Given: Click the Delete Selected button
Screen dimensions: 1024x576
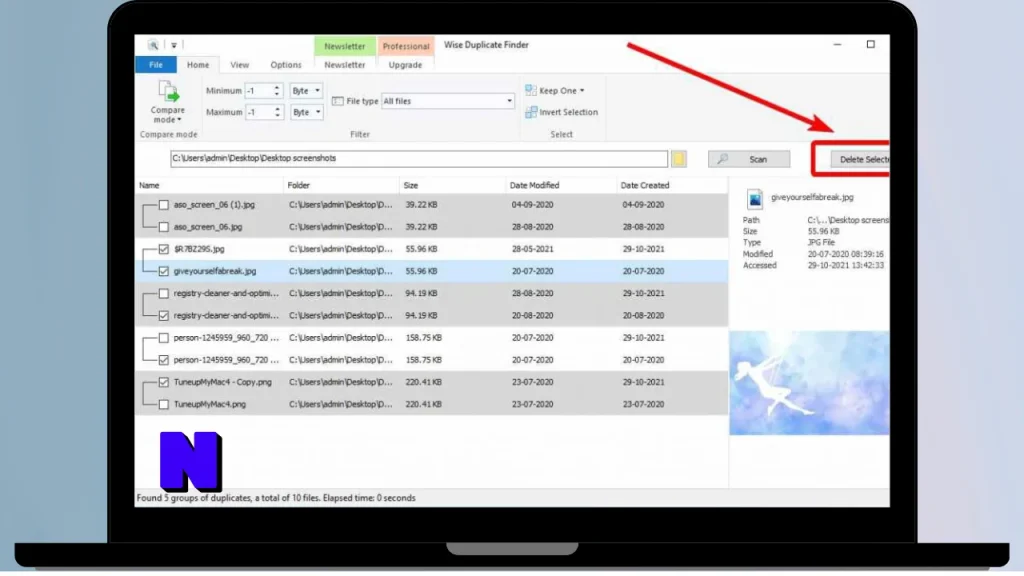Looking at the screenshot, I should click(x=859, y=159).
